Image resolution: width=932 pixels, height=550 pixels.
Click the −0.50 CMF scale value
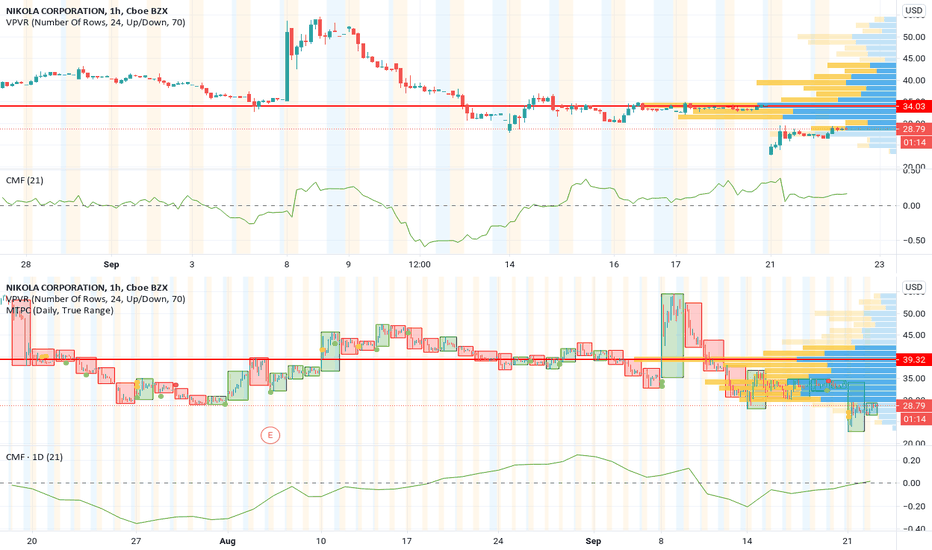click(x=912, y=240)
